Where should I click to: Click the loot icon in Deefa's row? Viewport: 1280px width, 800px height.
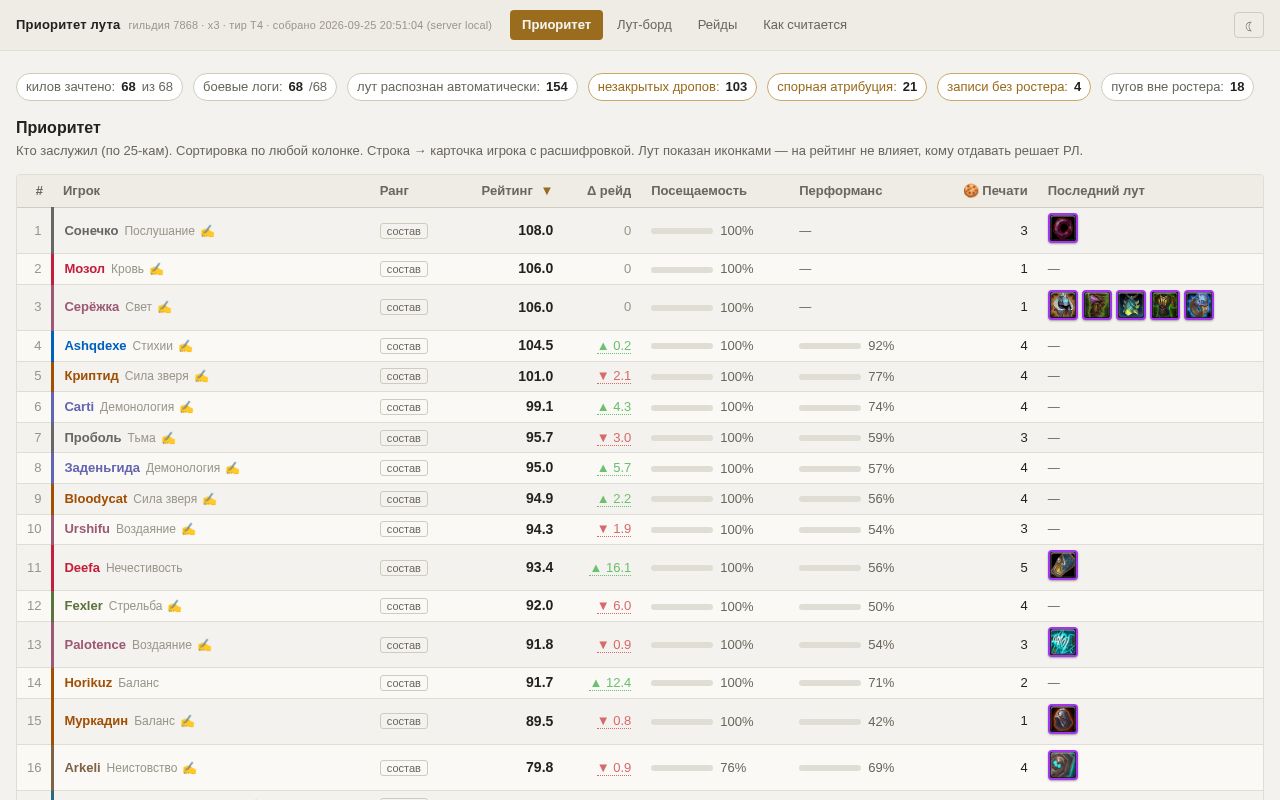[1063, 566]
